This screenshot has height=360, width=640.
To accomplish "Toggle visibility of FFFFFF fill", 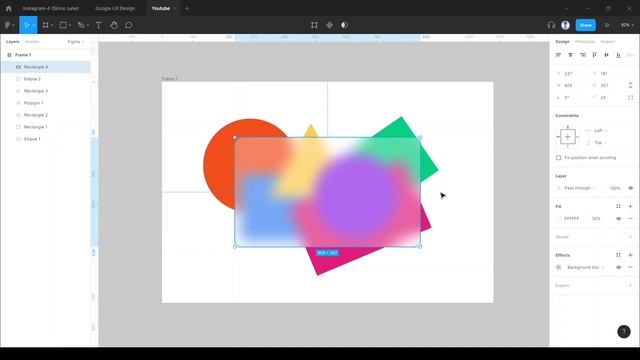I will click(x=618, y=218).
